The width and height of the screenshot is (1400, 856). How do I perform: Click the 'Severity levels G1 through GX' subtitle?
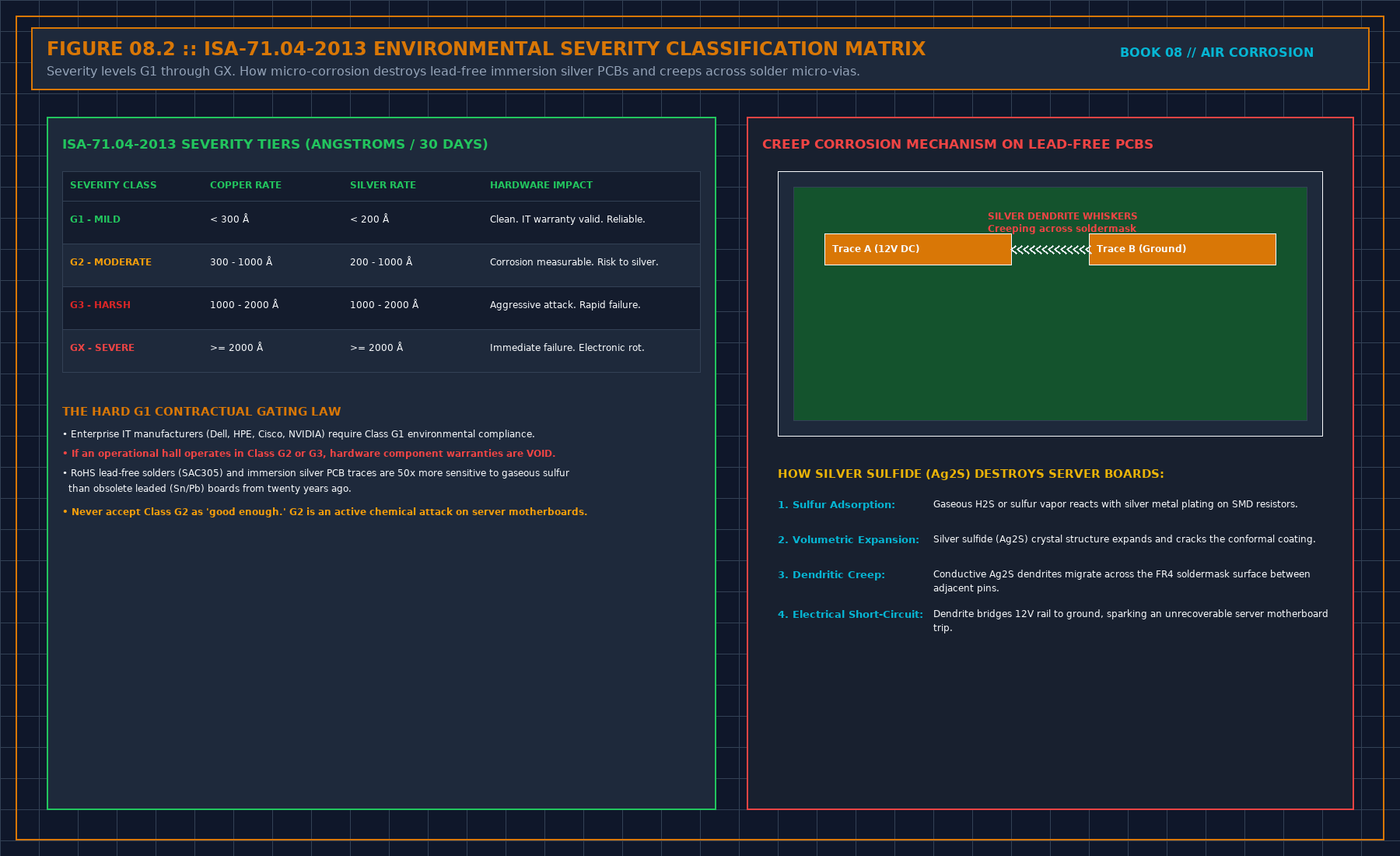(x=453, y=72)
